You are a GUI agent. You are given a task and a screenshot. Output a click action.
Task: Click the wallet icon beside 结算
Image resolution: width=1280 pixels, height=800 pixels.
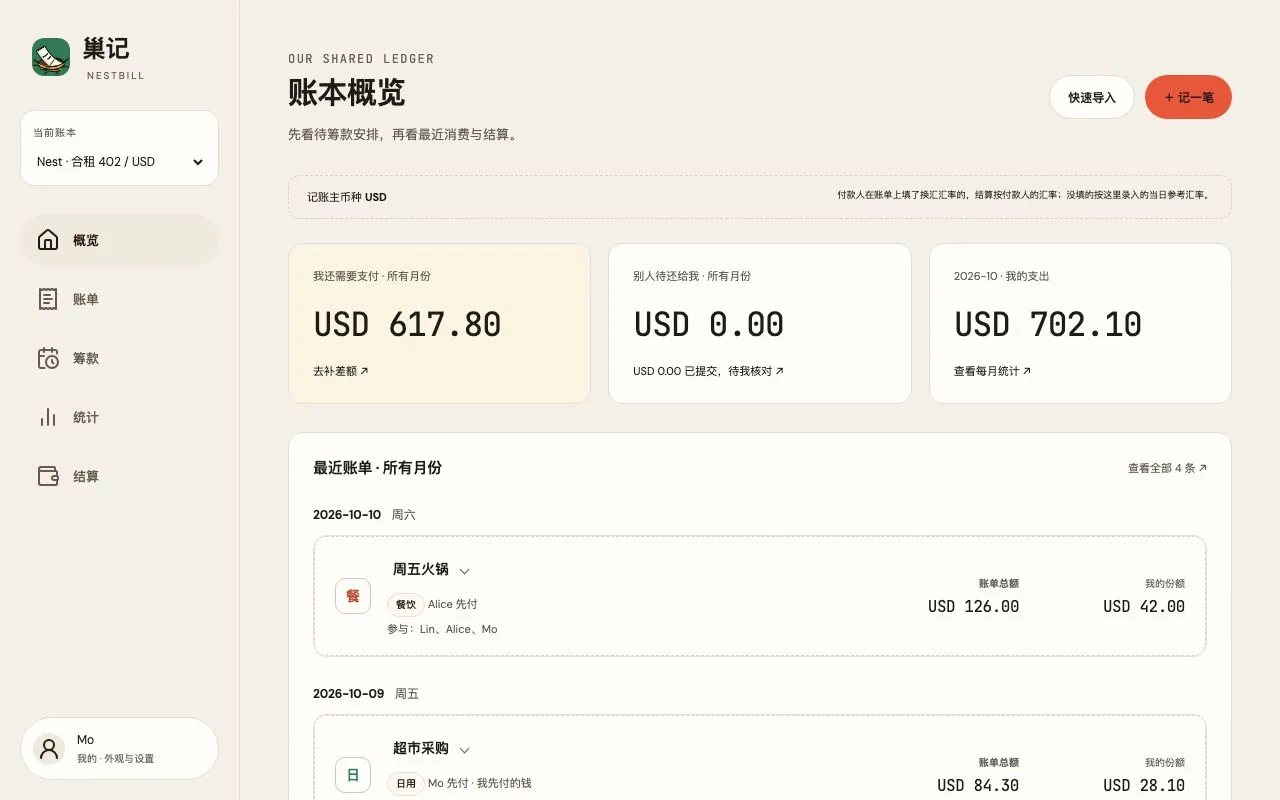48,476
